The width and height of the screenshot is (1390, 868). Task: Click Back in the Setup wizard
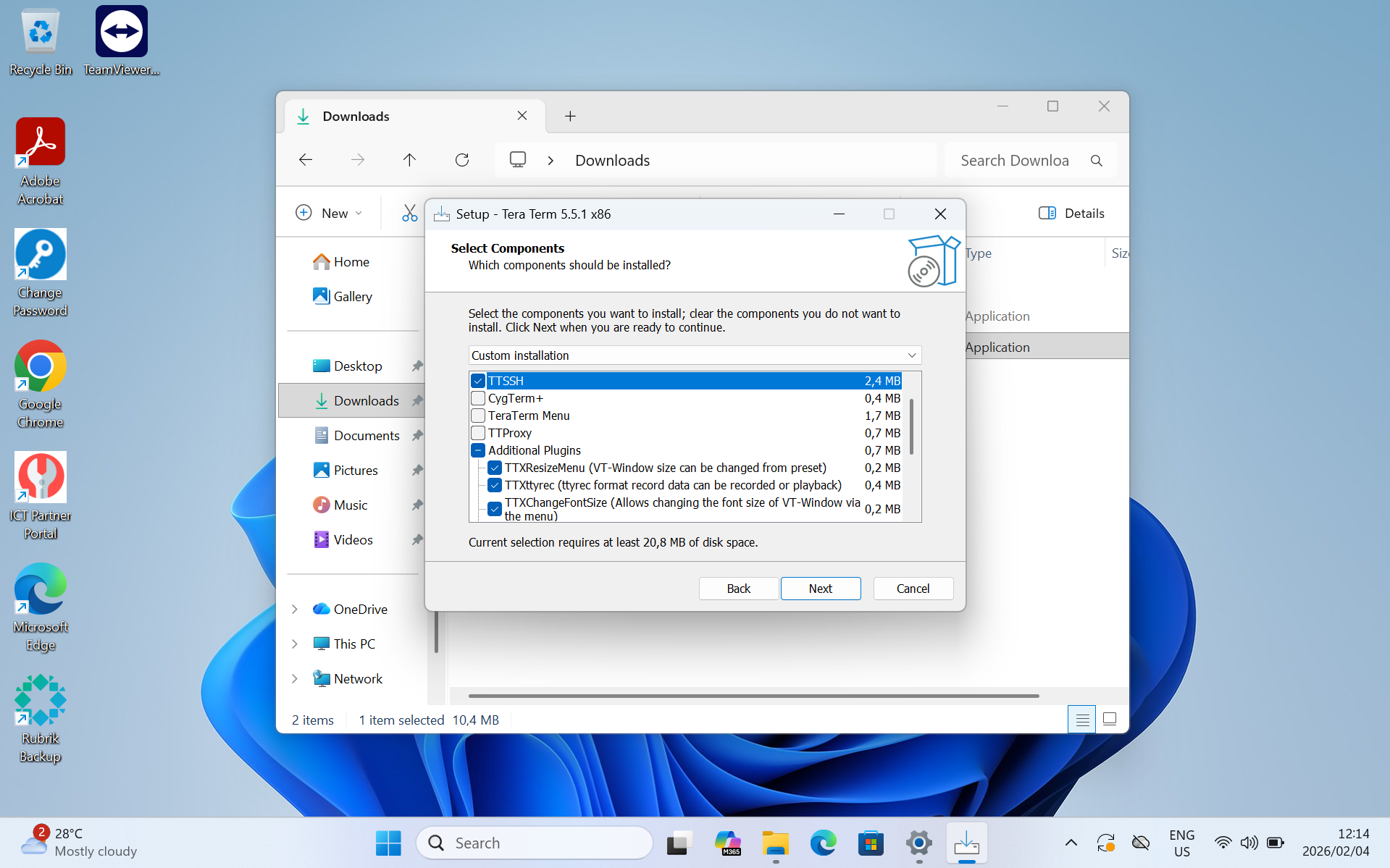pyautogui.click(x=738, y=589)
